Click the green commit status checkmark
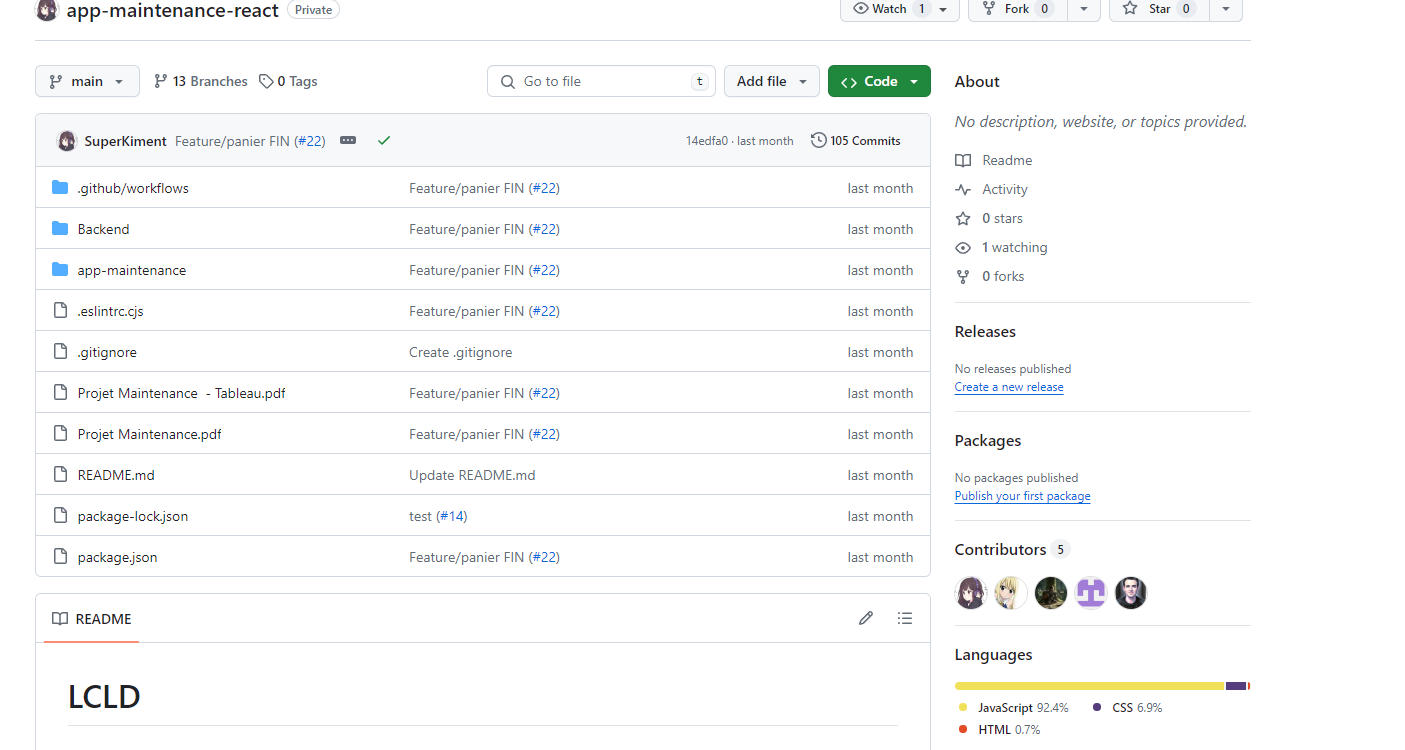1405x750 pixels. pos(384,141)
